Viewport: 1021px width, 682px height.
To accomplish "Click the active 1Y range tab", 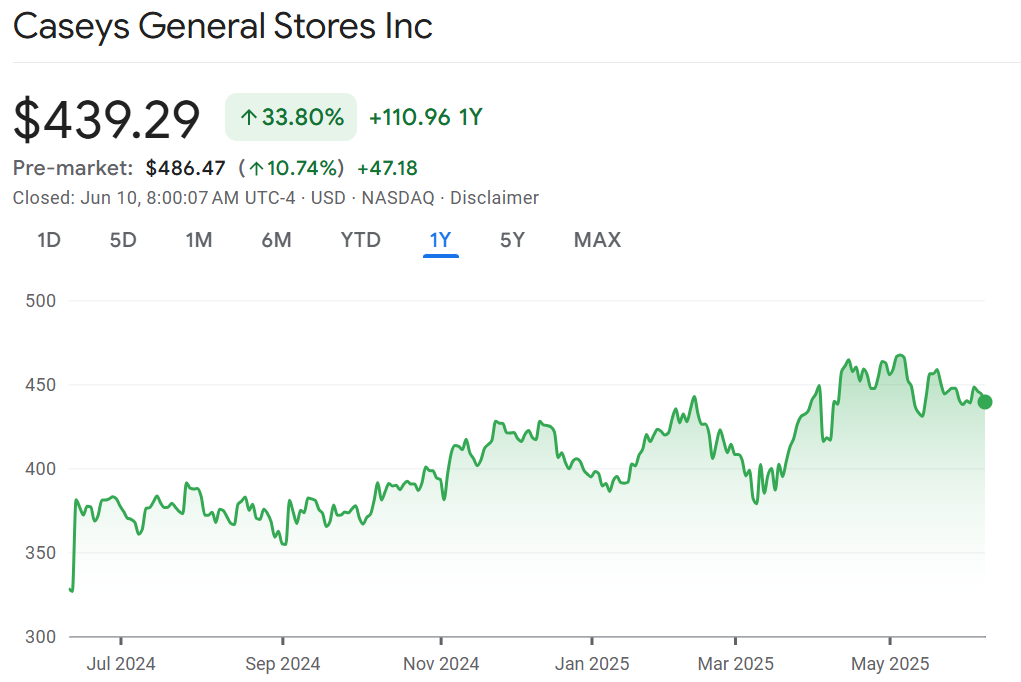I will [440, 240].
